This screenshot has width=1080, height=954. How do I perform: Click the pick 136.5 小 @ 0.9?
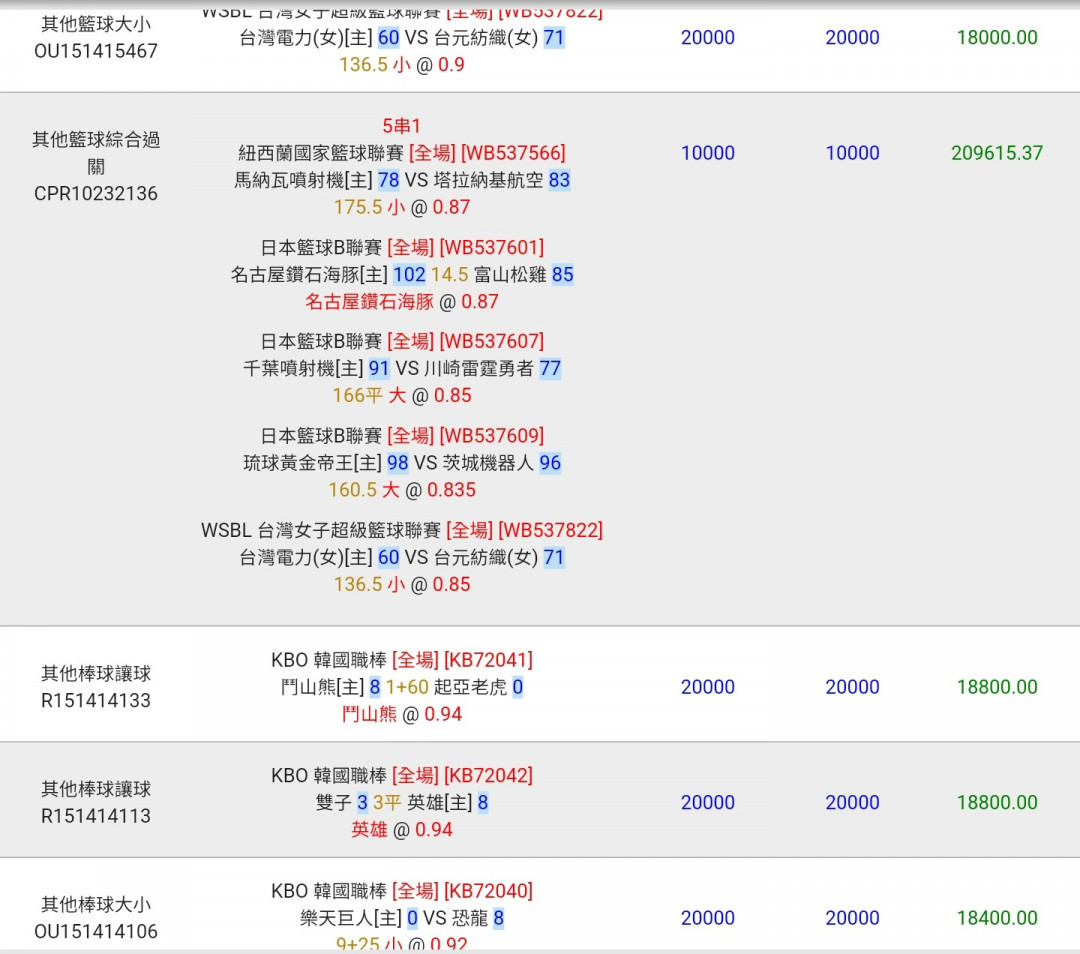click(x=402, y=65)
